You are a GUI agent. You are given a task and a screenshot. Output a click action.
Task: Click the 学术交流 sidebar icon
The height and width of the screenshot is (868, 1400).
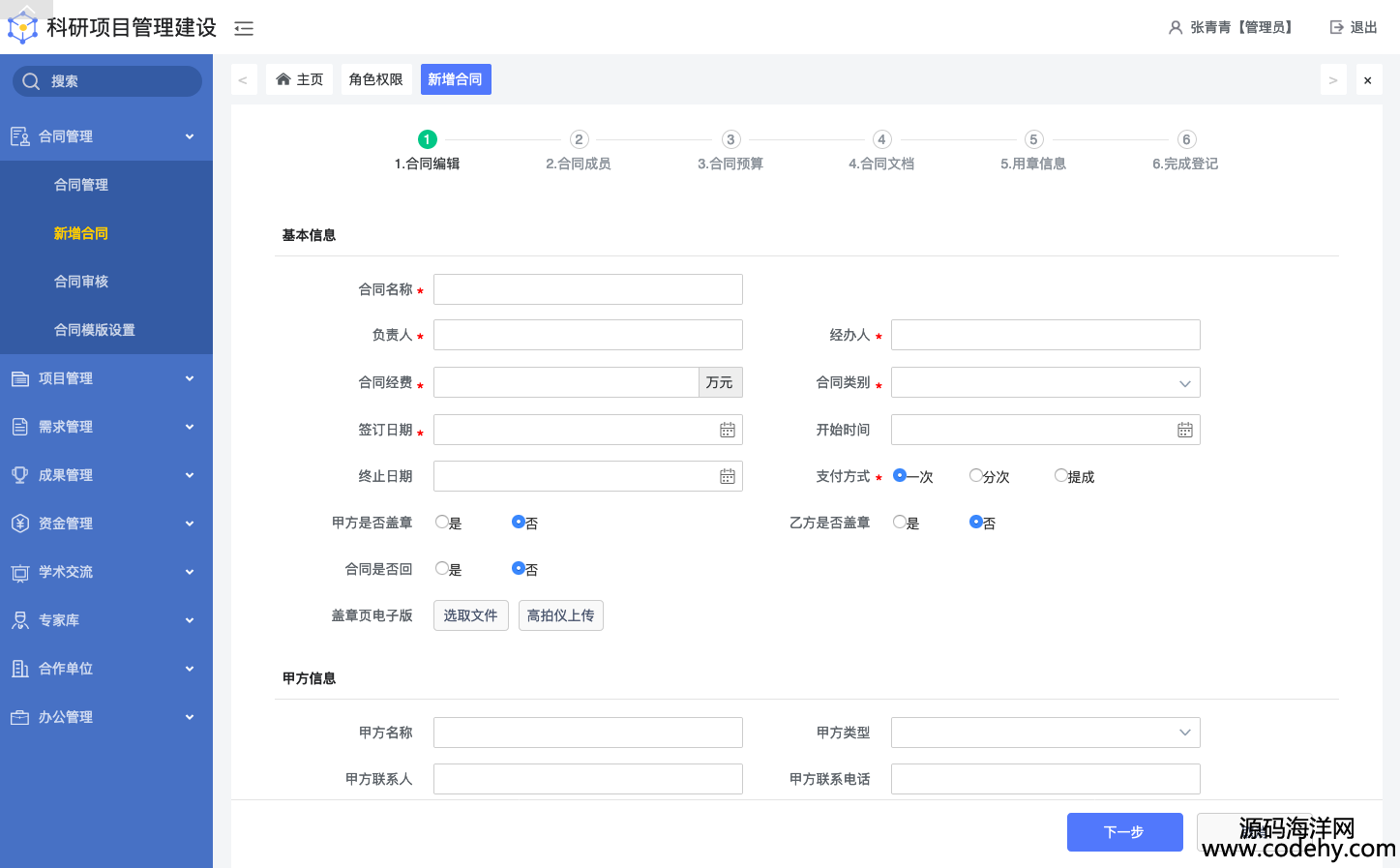(20, 572)
